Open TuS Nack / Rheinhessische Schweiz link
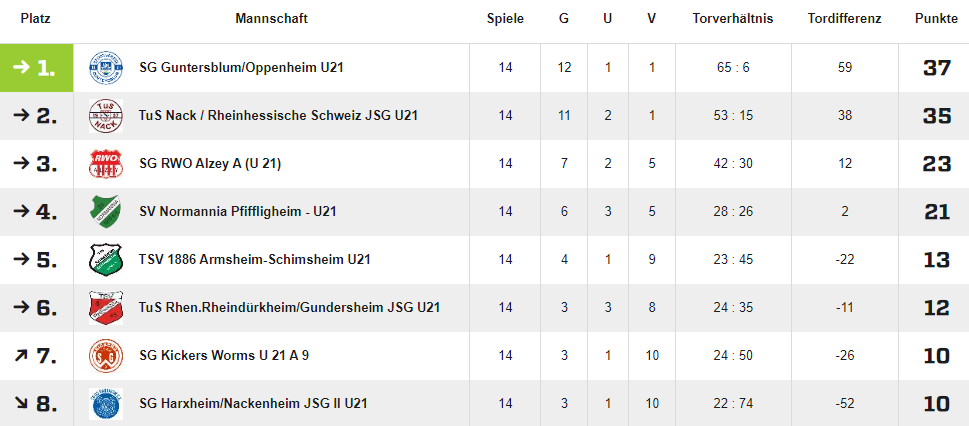This screenshot has height=426, width=969. tap(278, 115)
